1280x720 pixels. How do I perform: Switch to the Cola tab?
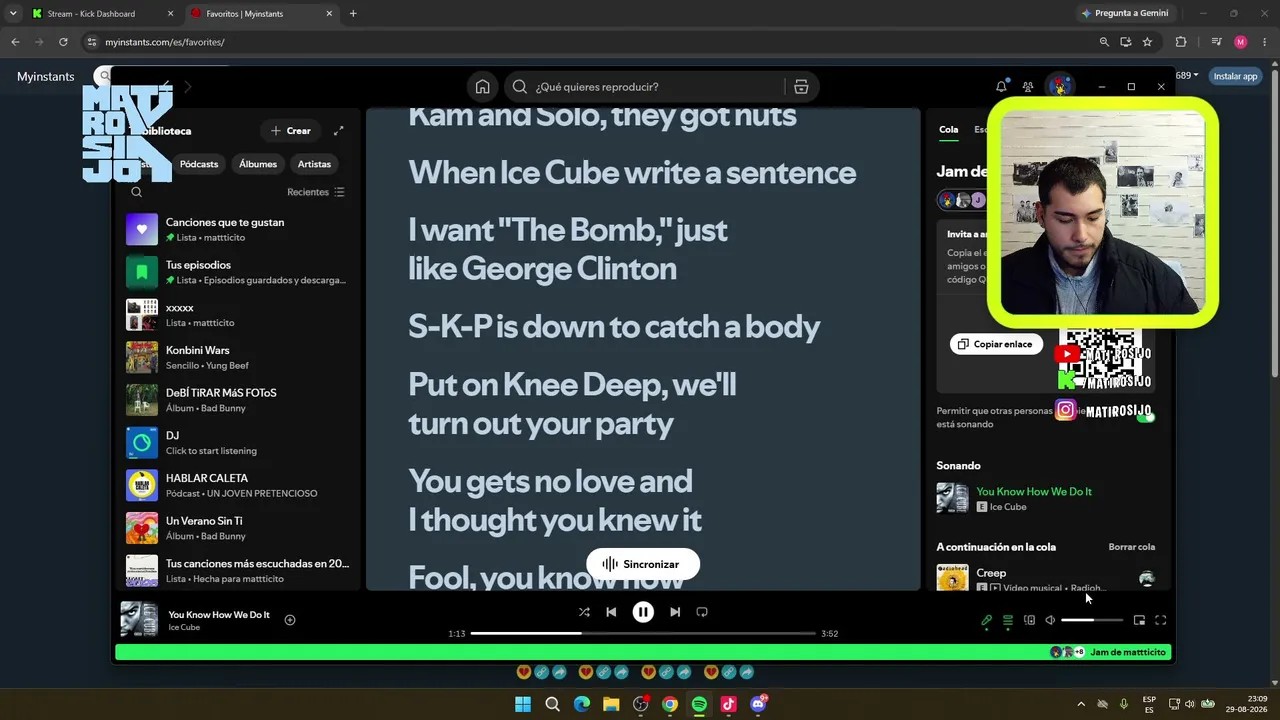948,130
